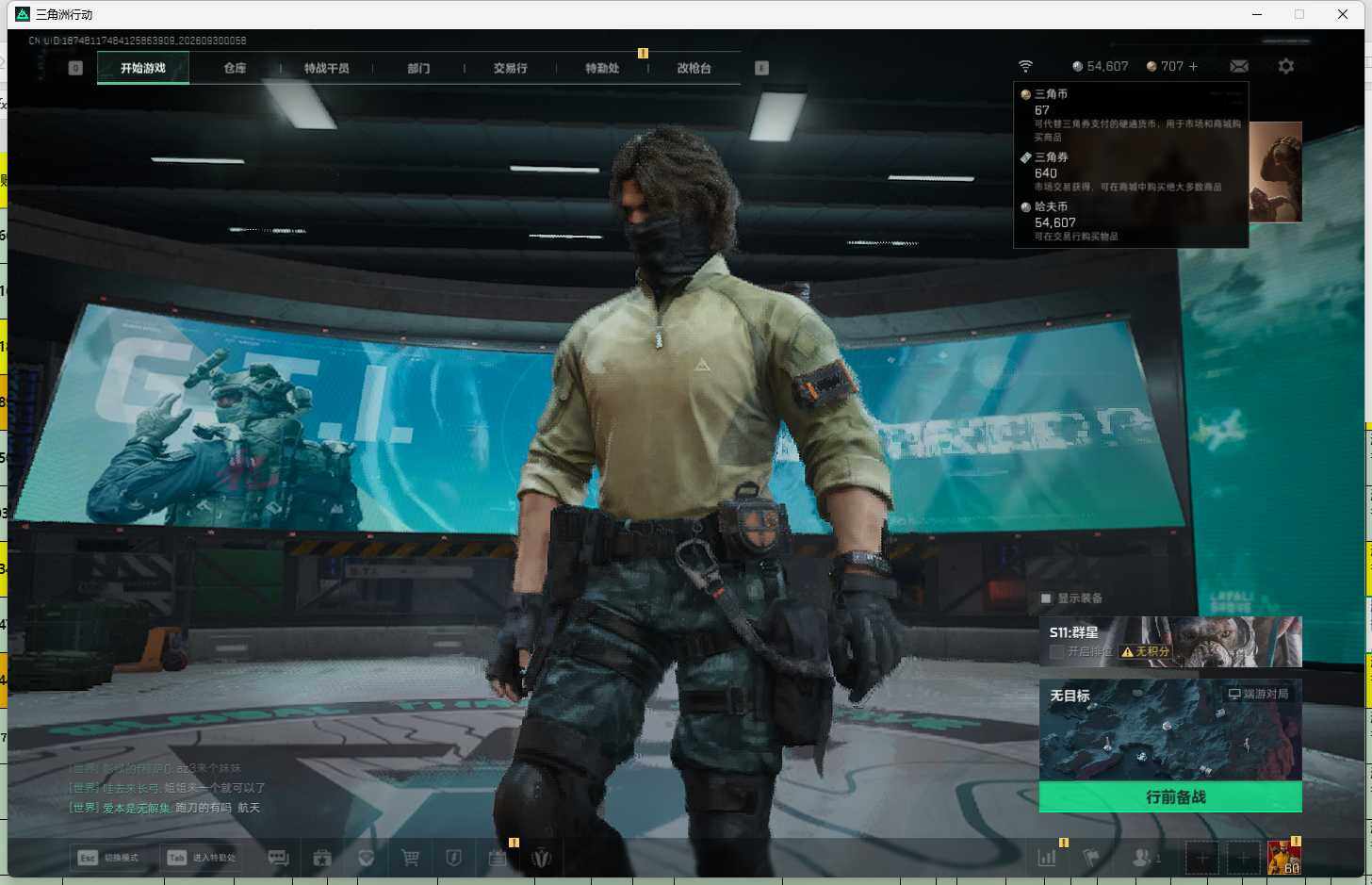Image resolution: width=1372 pixels, height=885 pixels.
Task: Click the heart badge icon in bottom bar
Action: [367, 858]
